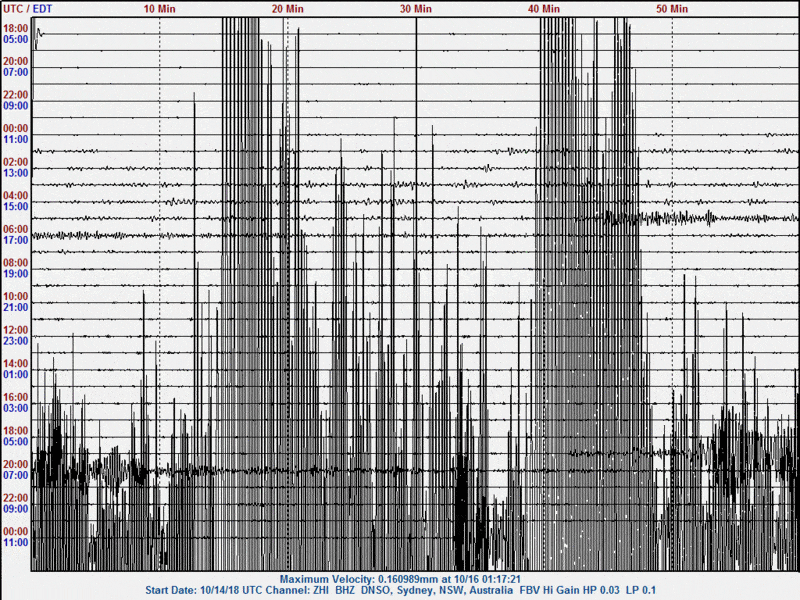Click the 13:00 EDT row label
The image size is (800, 600).
coord(15,173)
